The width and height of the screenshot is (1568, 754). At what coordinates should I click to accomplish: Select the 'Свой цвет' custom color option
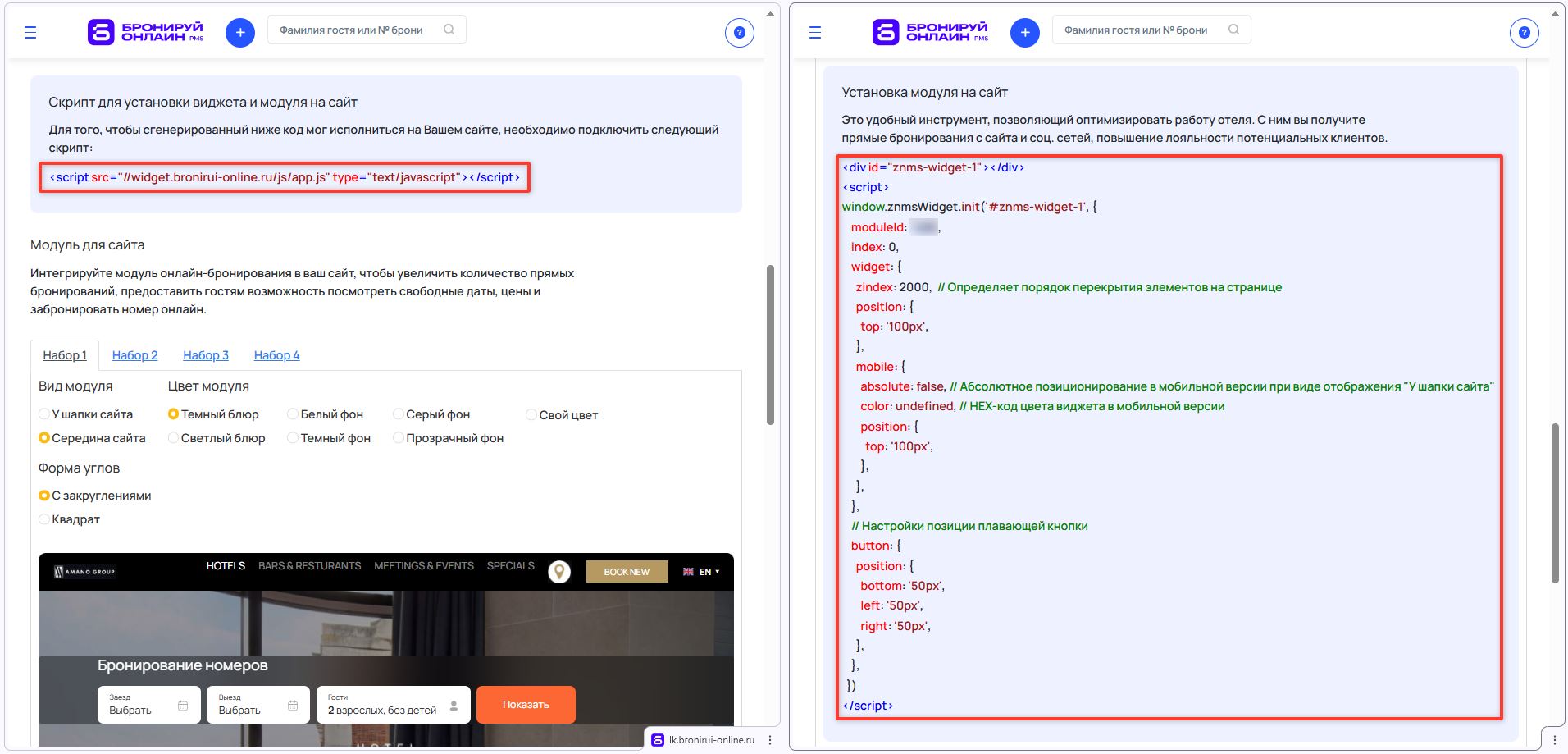[x=531, y=415]
